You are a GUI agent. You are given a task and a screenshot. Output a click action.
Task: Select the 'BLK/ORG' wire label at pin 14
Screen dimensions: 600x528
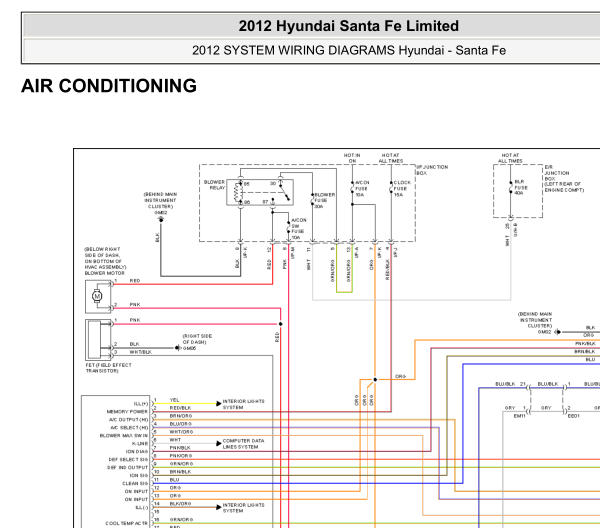coord(180,504)
